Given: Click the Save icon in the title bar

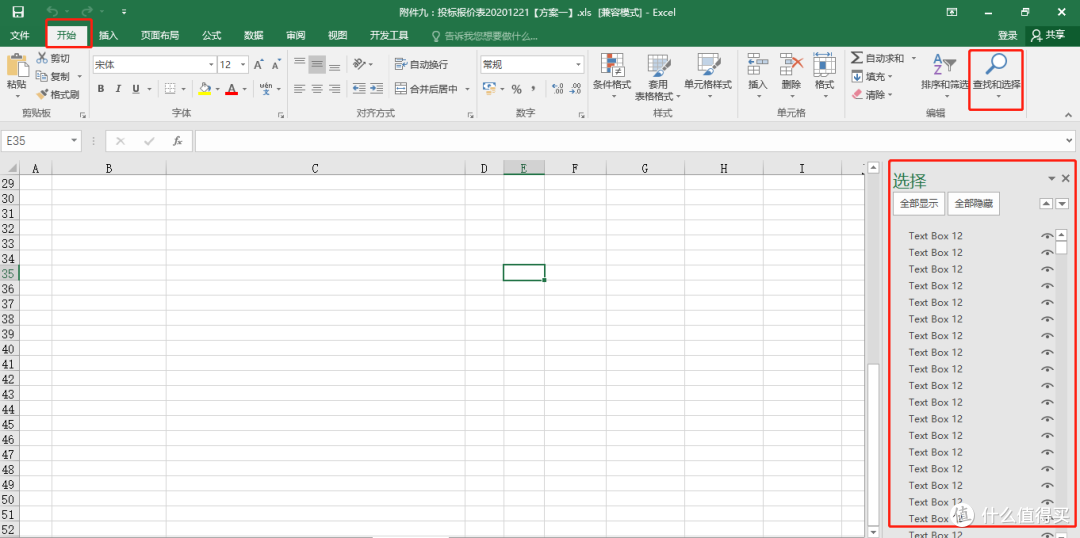Looking at the screenshot, I should coord(18,12).
